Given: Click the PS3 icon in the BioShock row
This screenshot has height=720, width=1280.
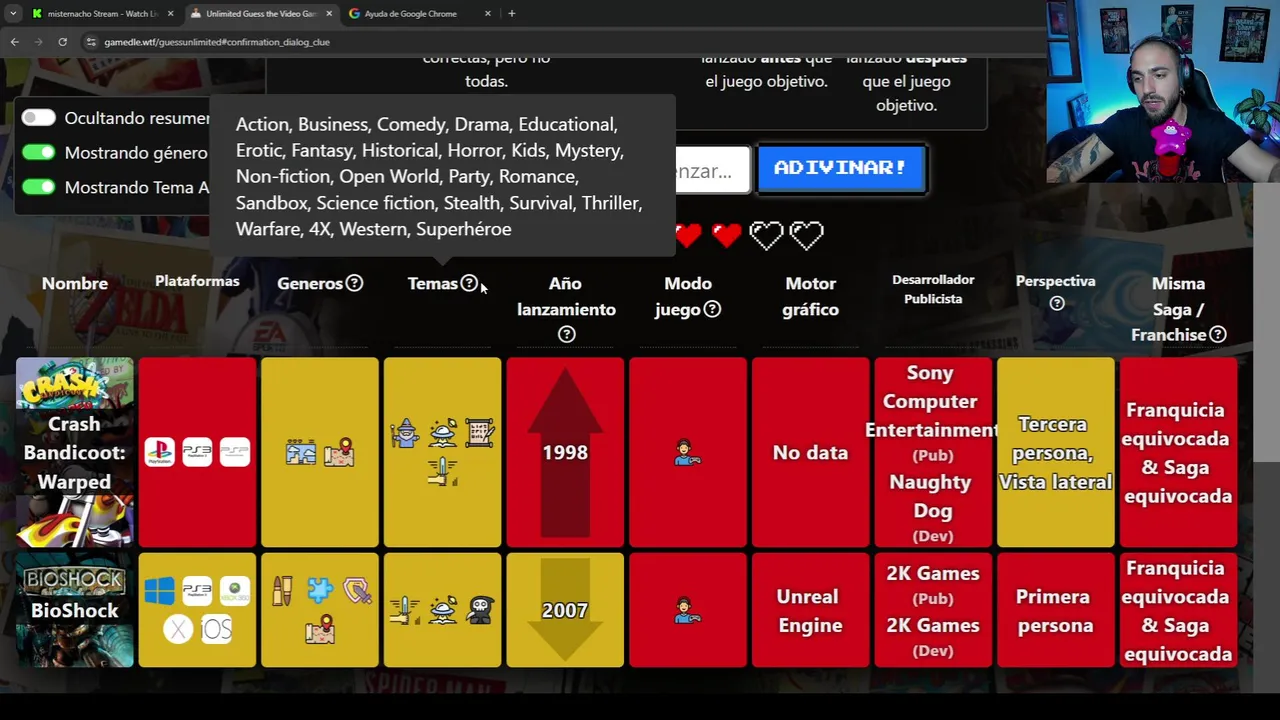Looking at the screenshot, I should [197, 591].
